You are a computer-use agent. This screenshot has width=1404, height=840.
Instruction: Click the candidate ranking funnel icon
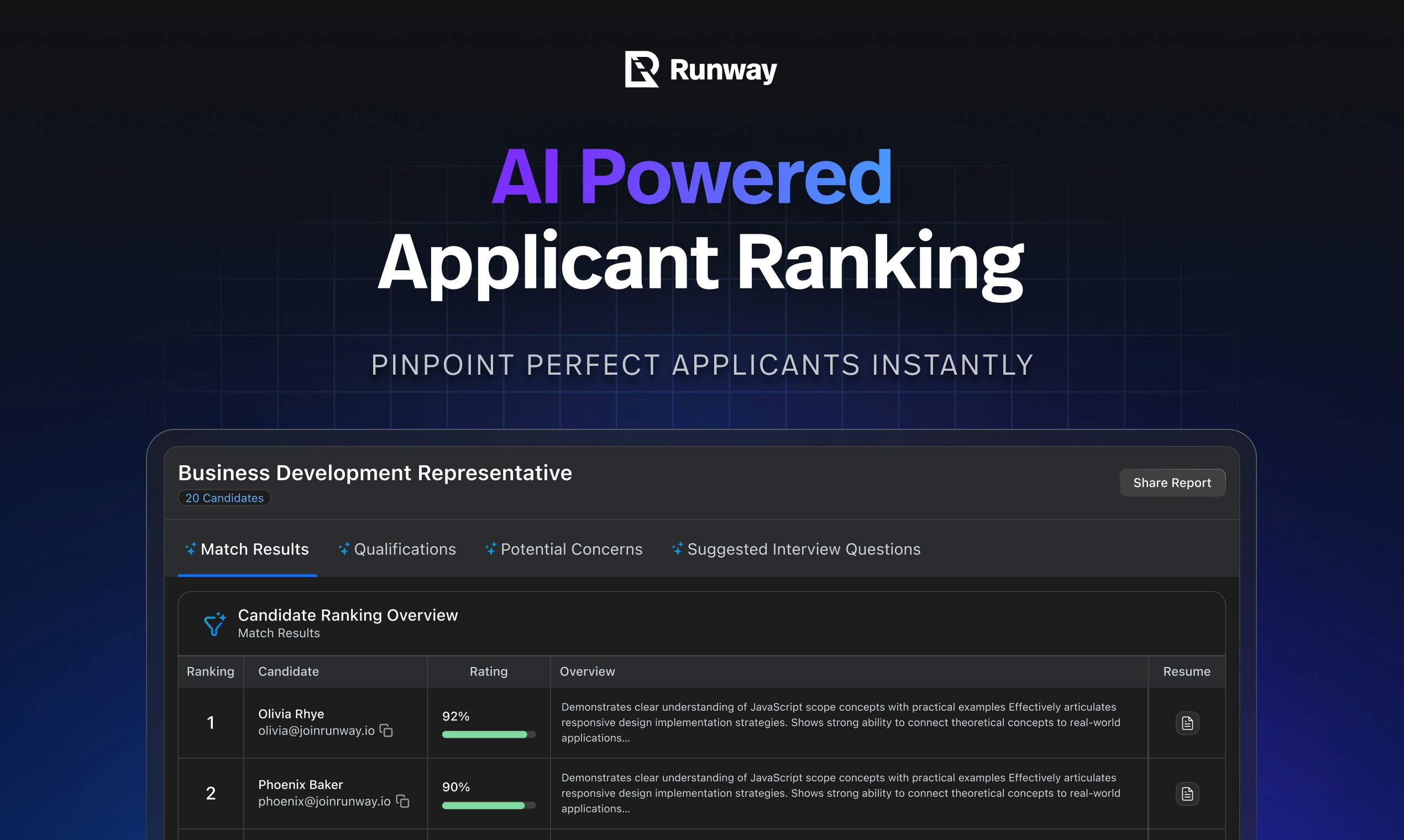coord(214,624)
